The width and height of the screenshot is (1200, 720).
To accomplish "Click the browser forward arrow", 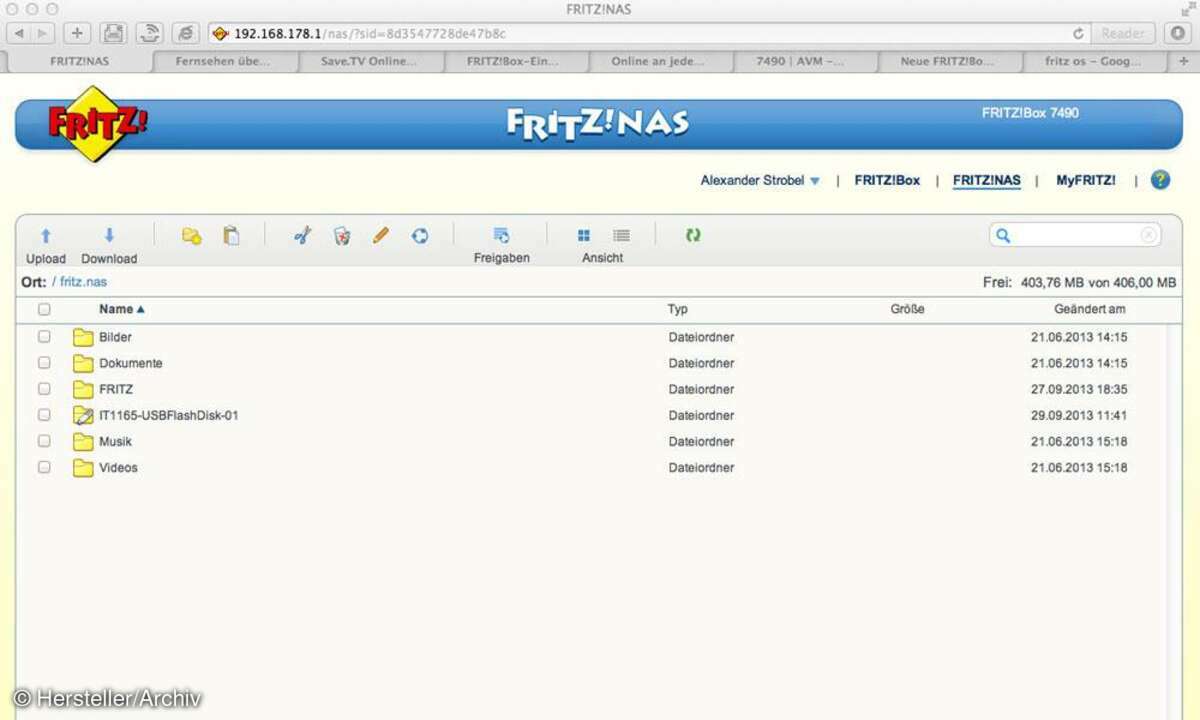I will tap(43, 33).
